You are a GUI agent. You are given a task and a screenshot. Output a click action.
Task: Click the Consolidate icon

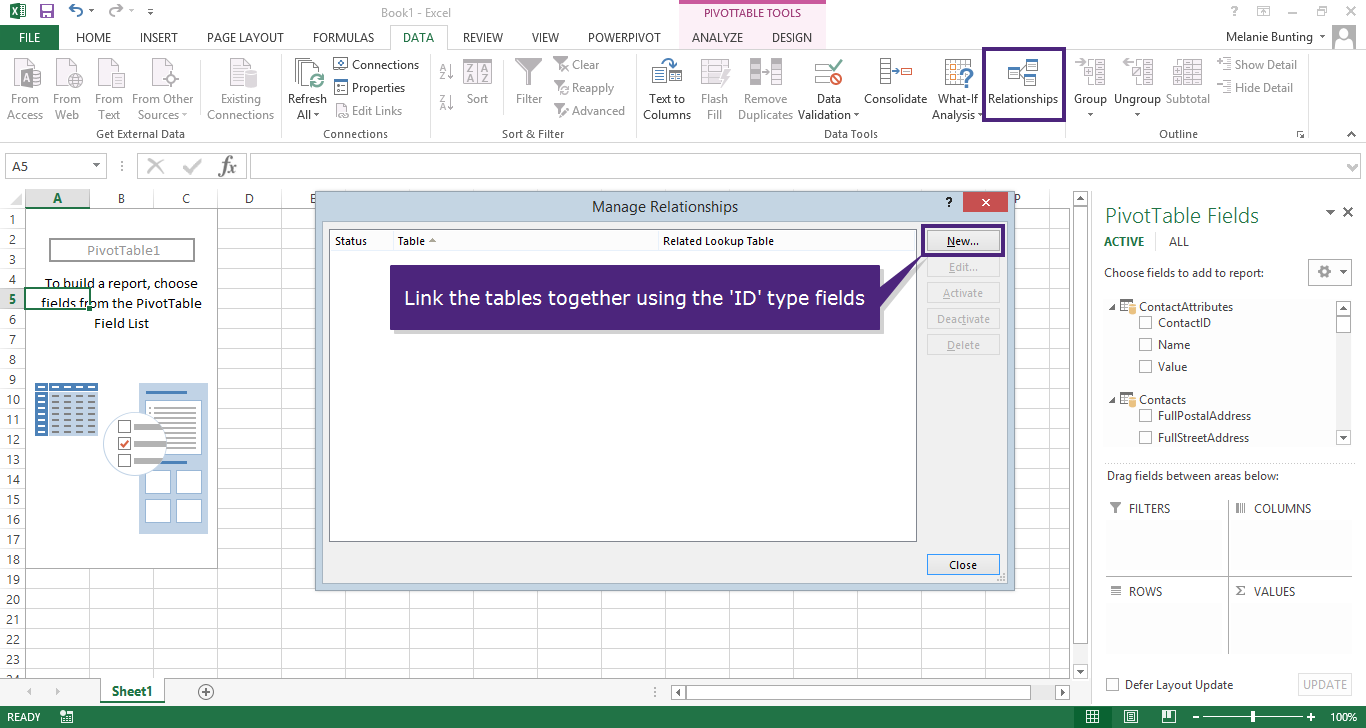(x=895, y=76)
